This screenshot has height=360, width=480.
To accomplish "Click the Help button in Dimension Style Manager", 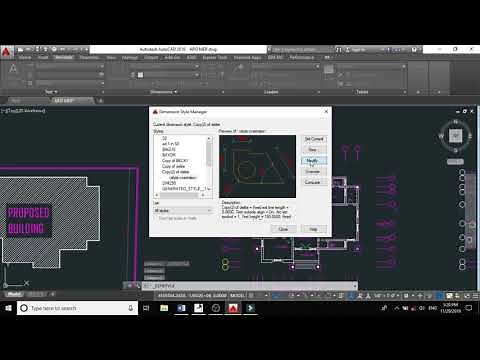I will click(314, 229).
